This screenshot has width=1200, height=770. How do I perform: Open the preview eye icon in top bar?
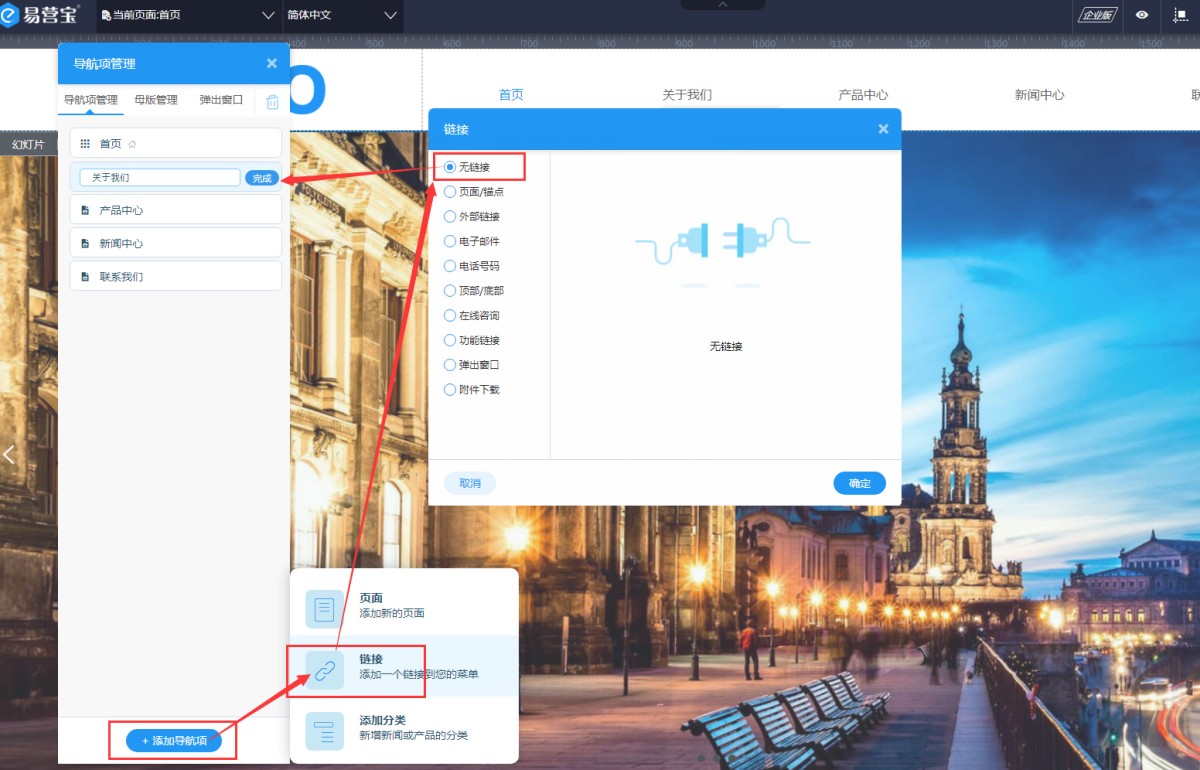click(x=1142, y=15)
